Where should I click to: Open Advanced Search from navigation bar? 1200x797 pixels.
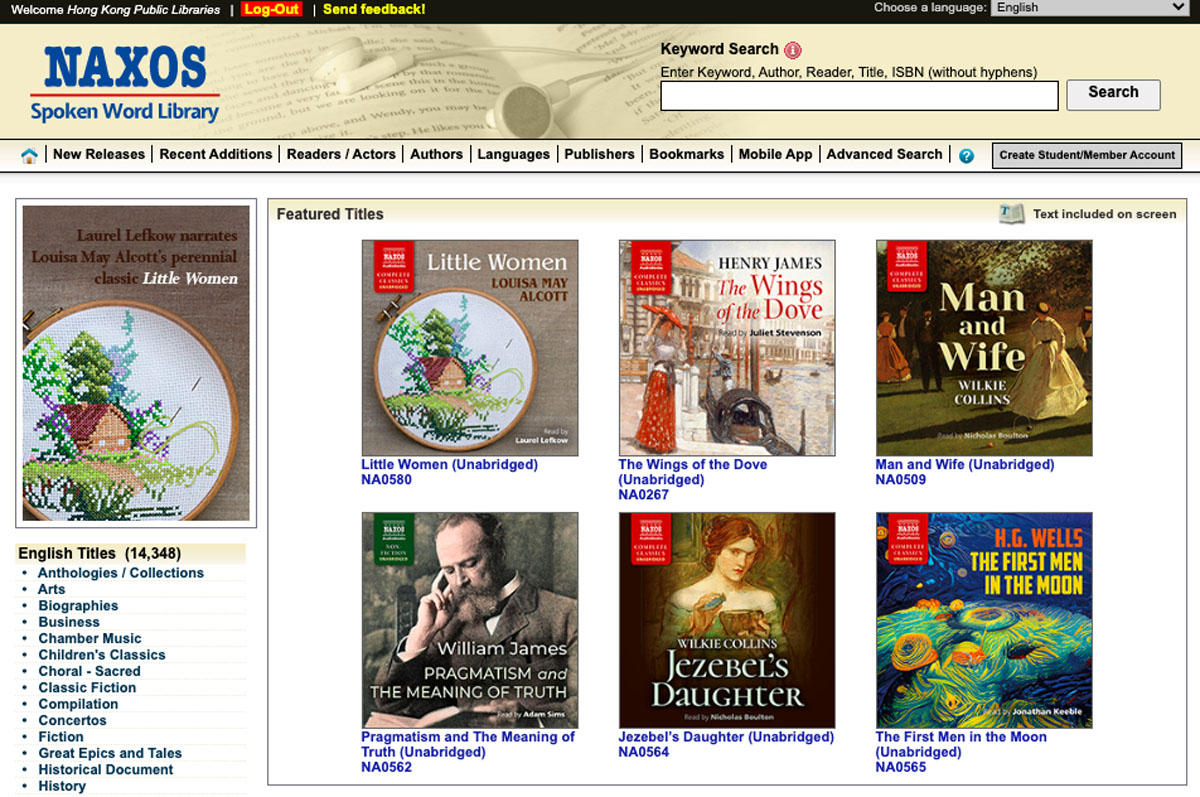coord(884,154)
